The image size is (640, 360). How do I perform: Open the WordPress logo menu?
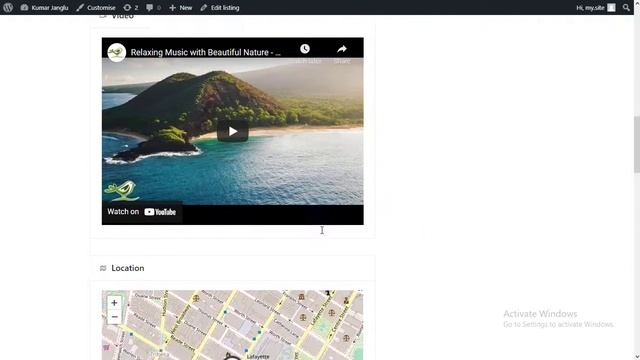8,7
